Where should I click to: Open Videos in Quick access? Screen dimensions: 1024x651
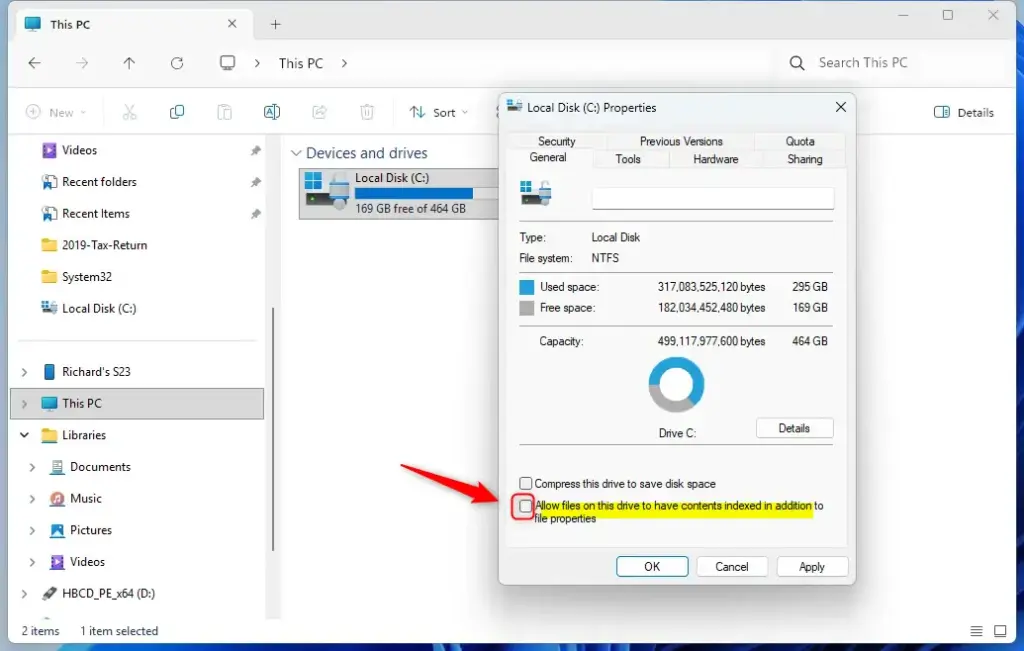point(79,150)
